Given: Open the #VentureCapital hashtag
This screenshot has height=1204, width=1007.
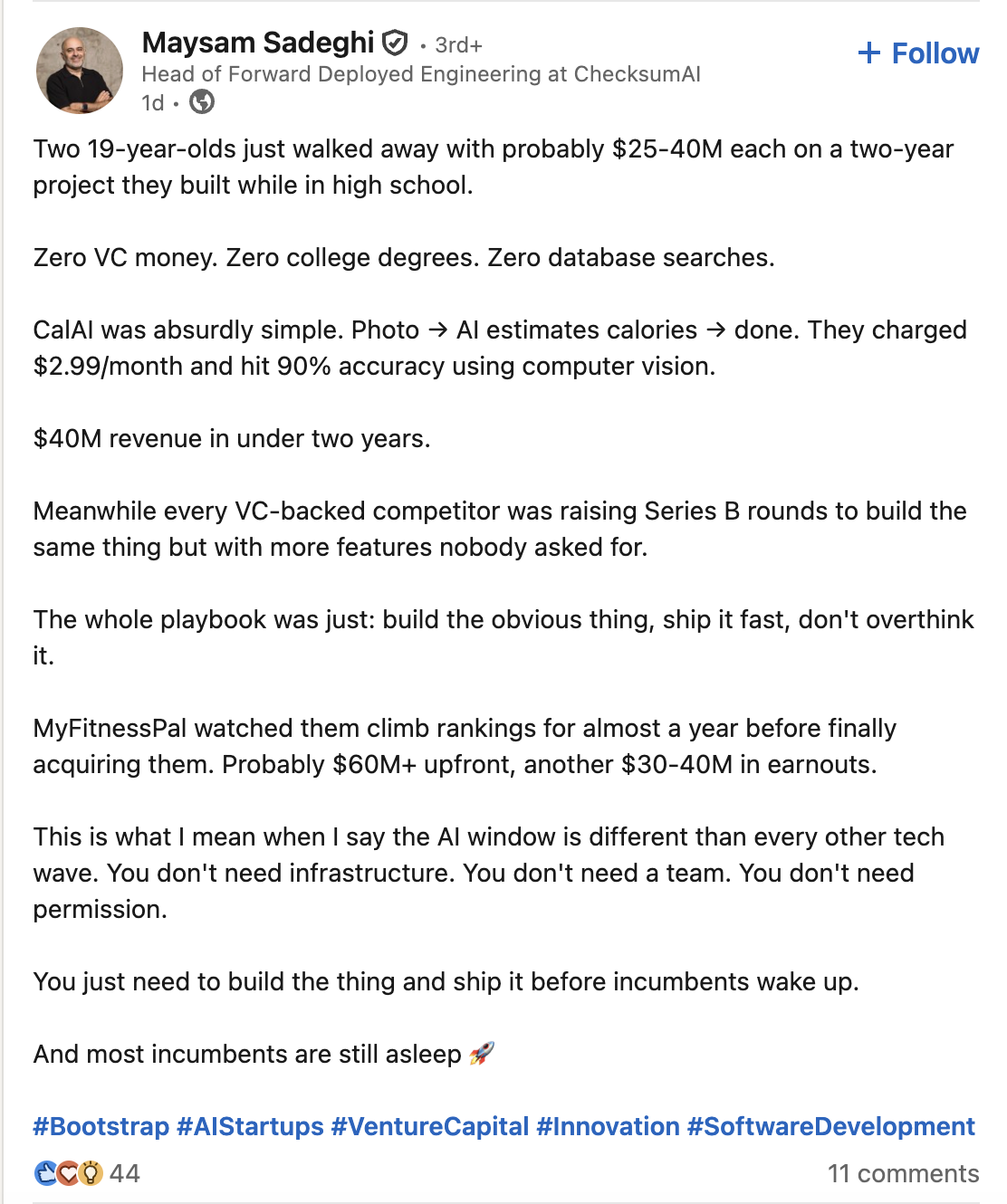Looking at the screenshot, I should [x=430, y=1126].
